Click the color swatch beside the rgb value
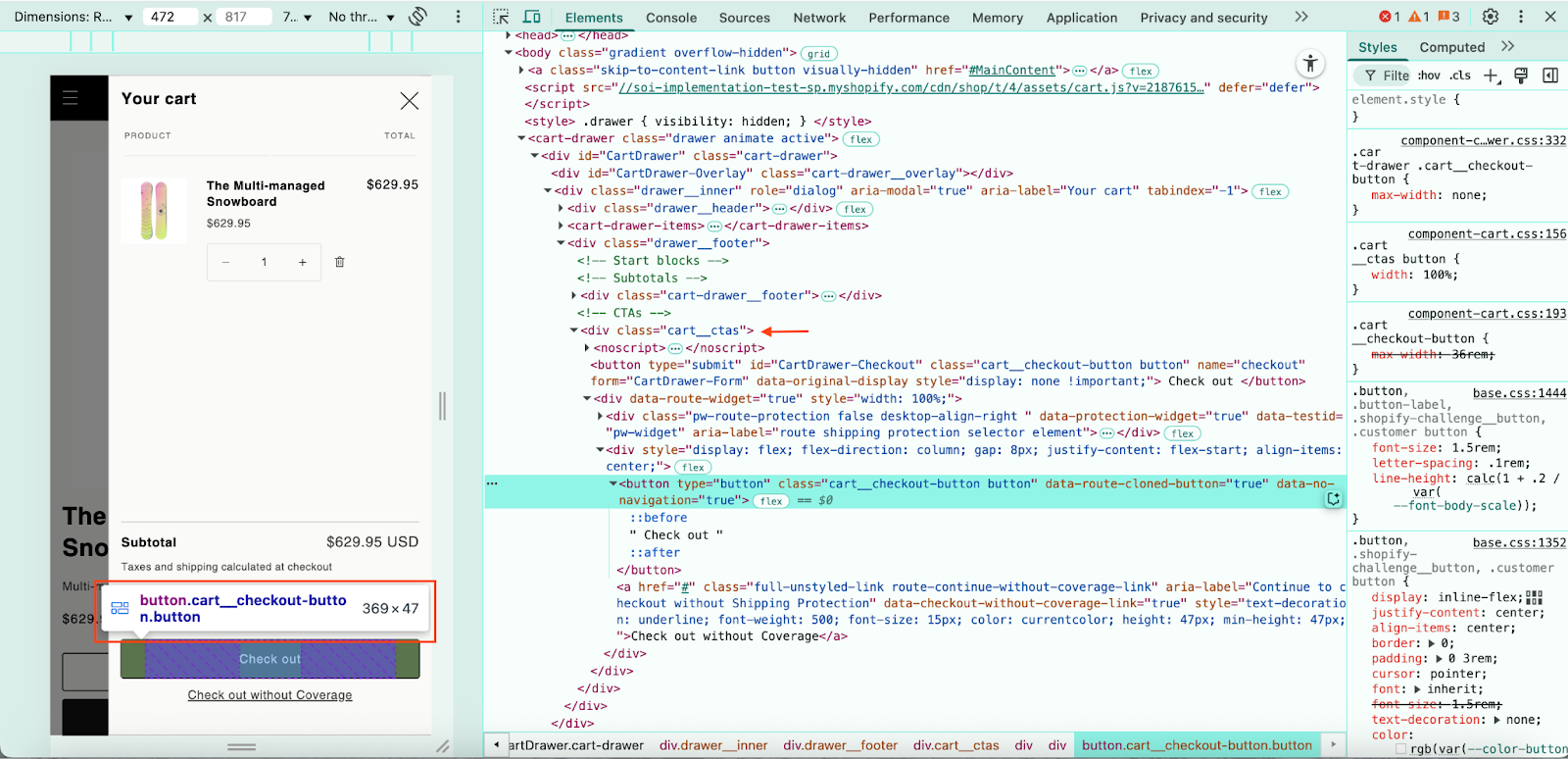 pos(1400,749)
